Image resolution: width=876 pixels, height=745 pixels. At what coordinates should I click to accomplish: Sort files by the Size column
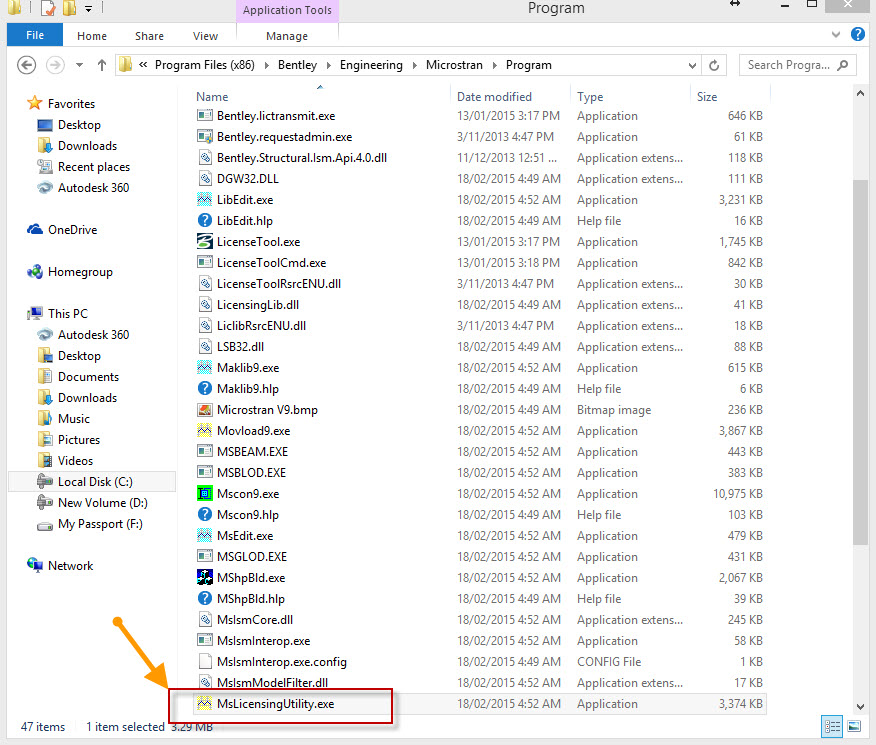pos(707,97)
